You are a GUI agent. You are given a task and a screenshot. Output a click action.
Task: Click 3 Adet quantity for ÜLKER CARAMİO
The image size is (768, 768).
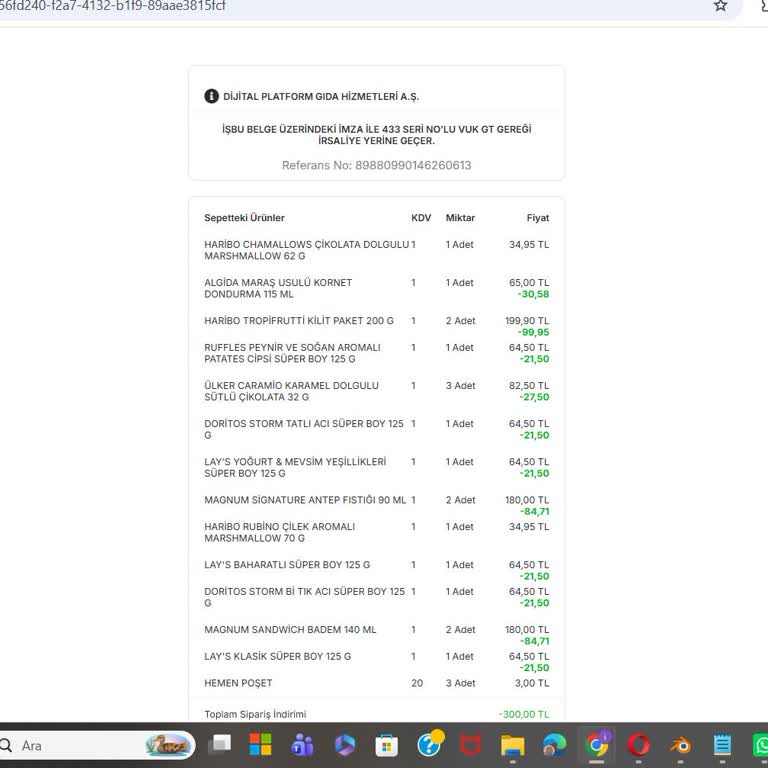pos(460,385)
